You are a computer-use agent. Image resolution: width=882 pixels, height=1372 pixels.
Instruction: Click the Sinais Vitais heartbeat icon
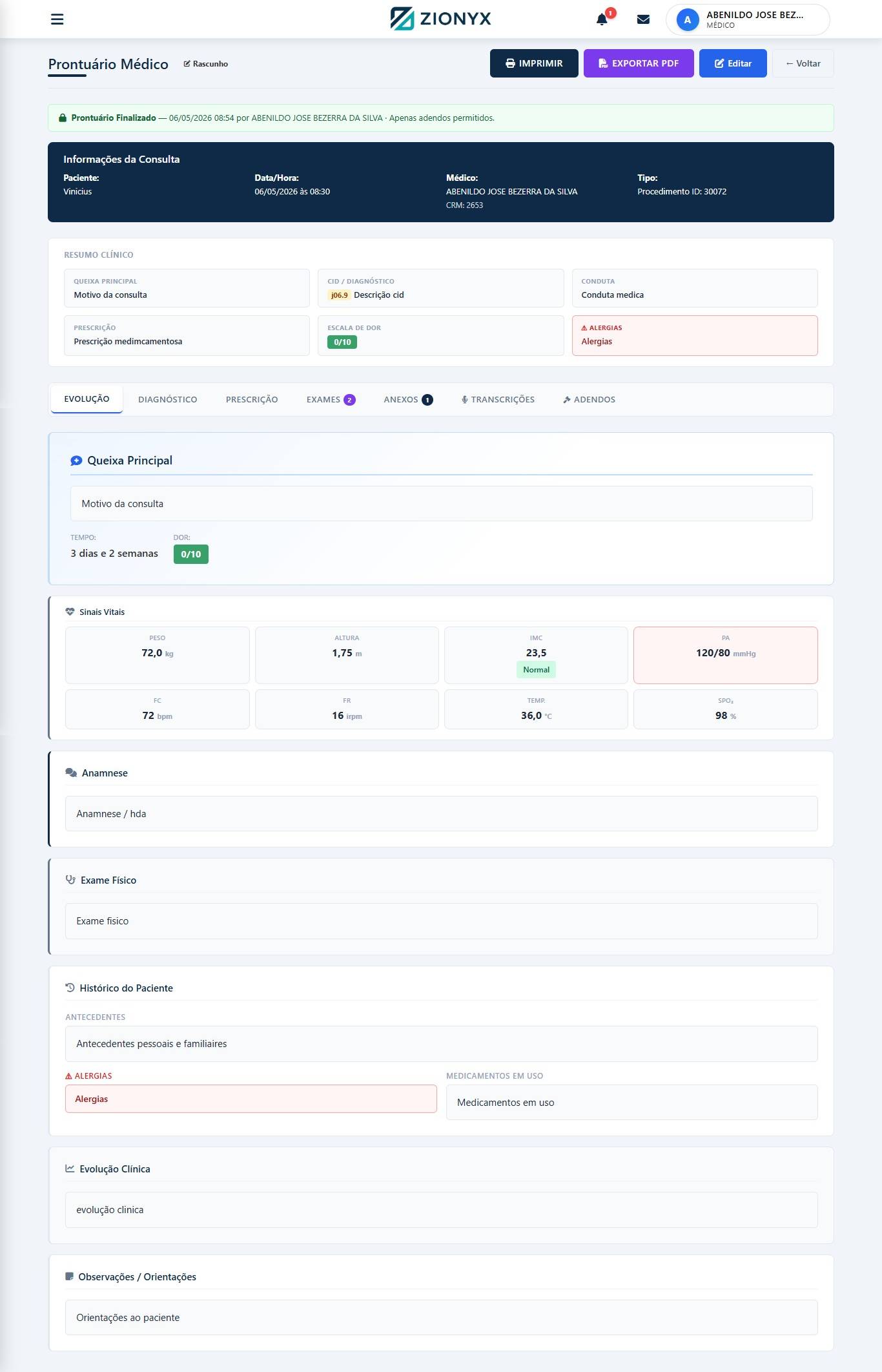pos(70,612)
